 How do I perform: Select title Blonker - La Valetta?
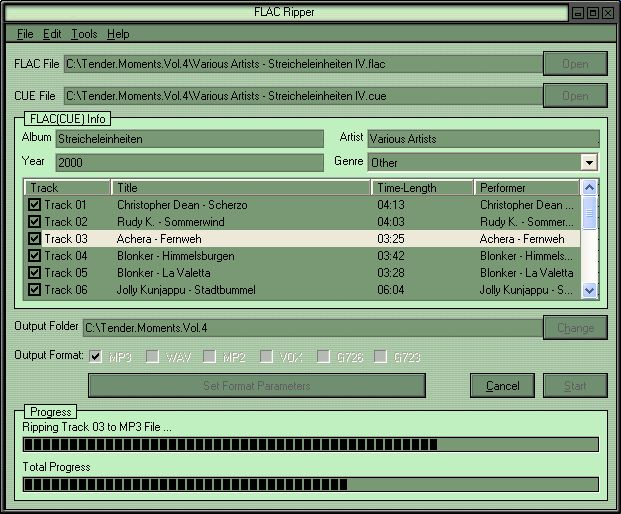coord(164,273)
